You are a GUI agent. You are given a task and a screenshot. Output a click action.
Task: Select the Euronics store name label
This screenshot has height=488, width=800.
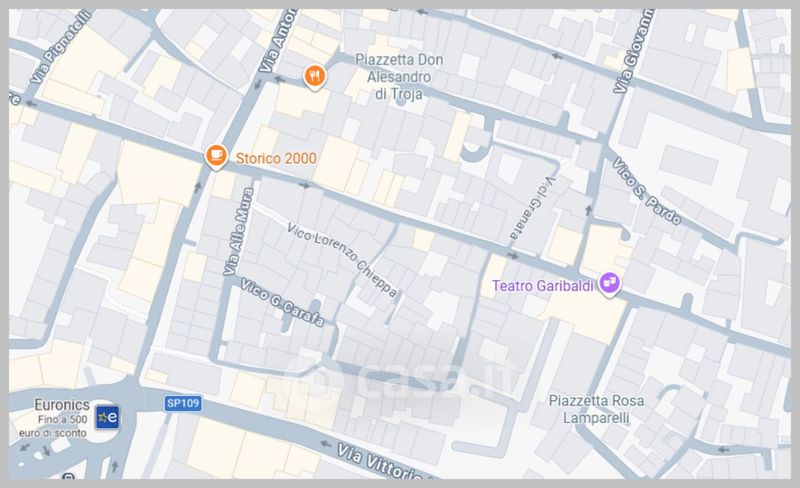coord(62,405)
